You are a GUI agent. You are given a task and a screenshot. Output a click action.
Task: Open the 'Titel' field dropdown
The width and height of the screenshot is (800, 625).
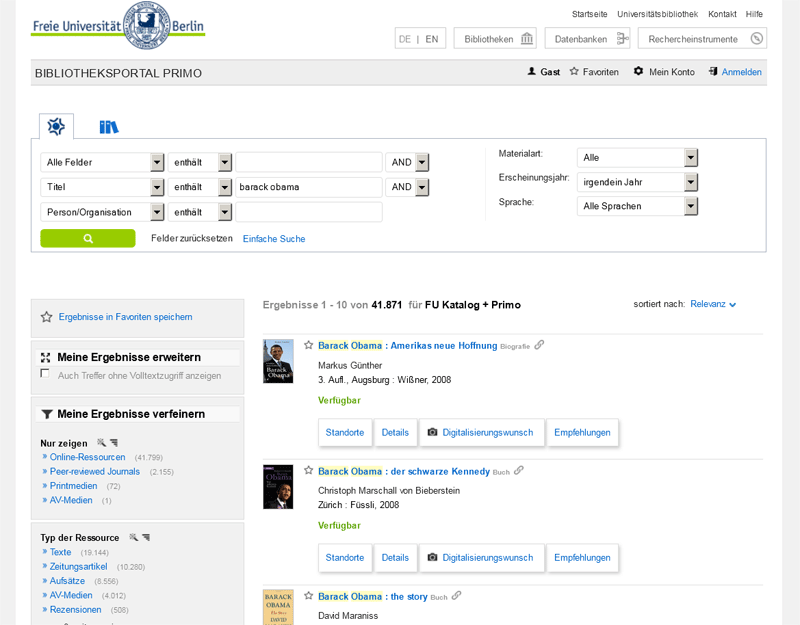(102, 187)
